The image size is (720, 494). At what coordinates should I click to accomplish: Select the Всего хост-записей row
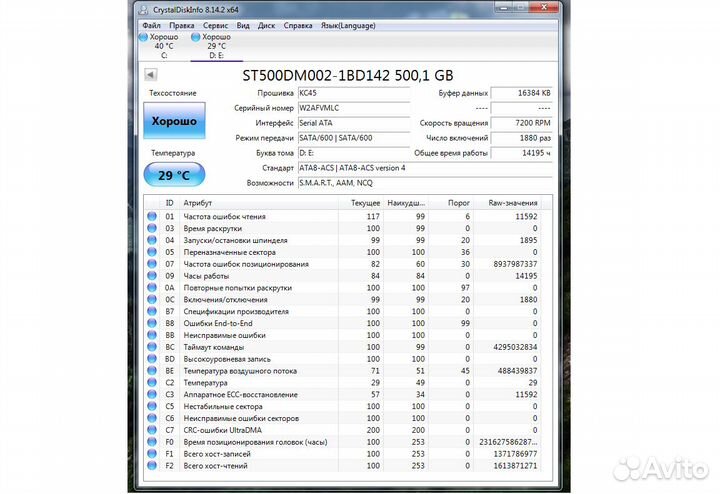point(342,454)
